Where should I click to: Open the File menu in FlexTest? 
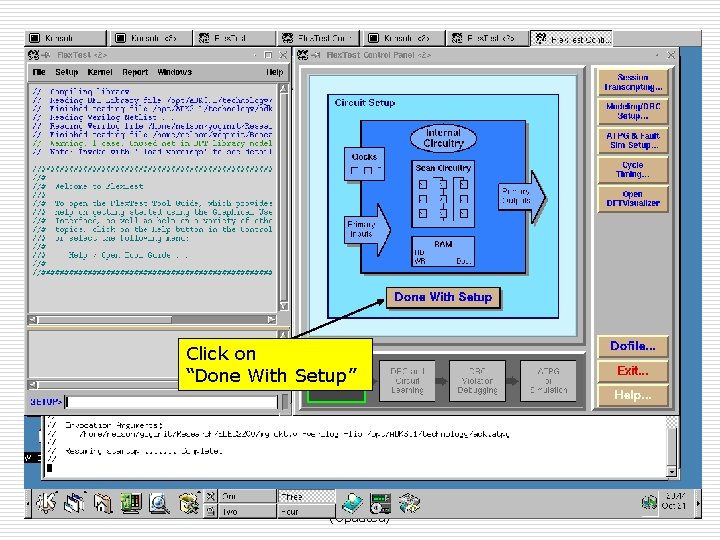(39, 72)
